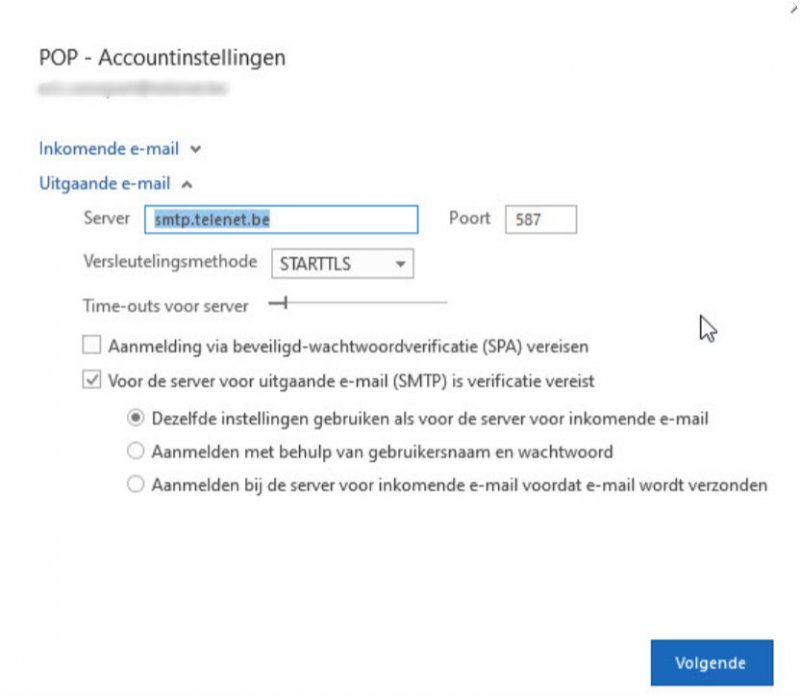
Task: Click the Time-outs voor server slider handle
Action: (x=285, y=301)
